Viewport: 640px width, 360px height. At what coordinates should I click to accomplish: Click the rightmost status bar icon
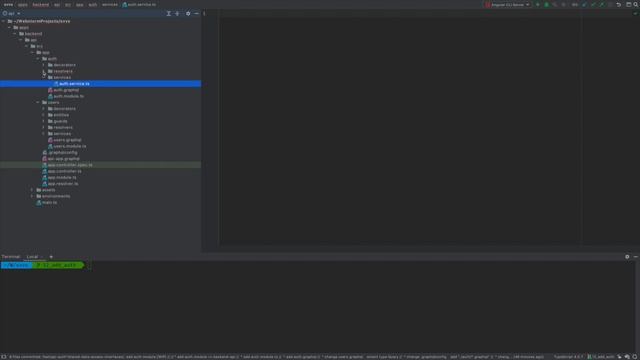coord(635,357)
